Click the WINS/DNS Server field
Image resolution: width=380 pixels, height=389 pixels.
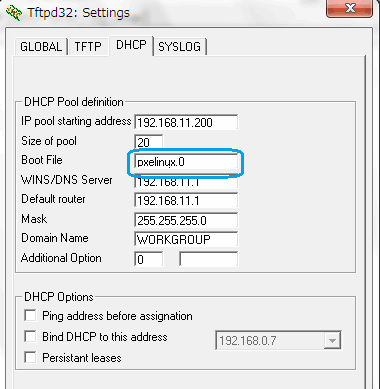tap(186, 182)
